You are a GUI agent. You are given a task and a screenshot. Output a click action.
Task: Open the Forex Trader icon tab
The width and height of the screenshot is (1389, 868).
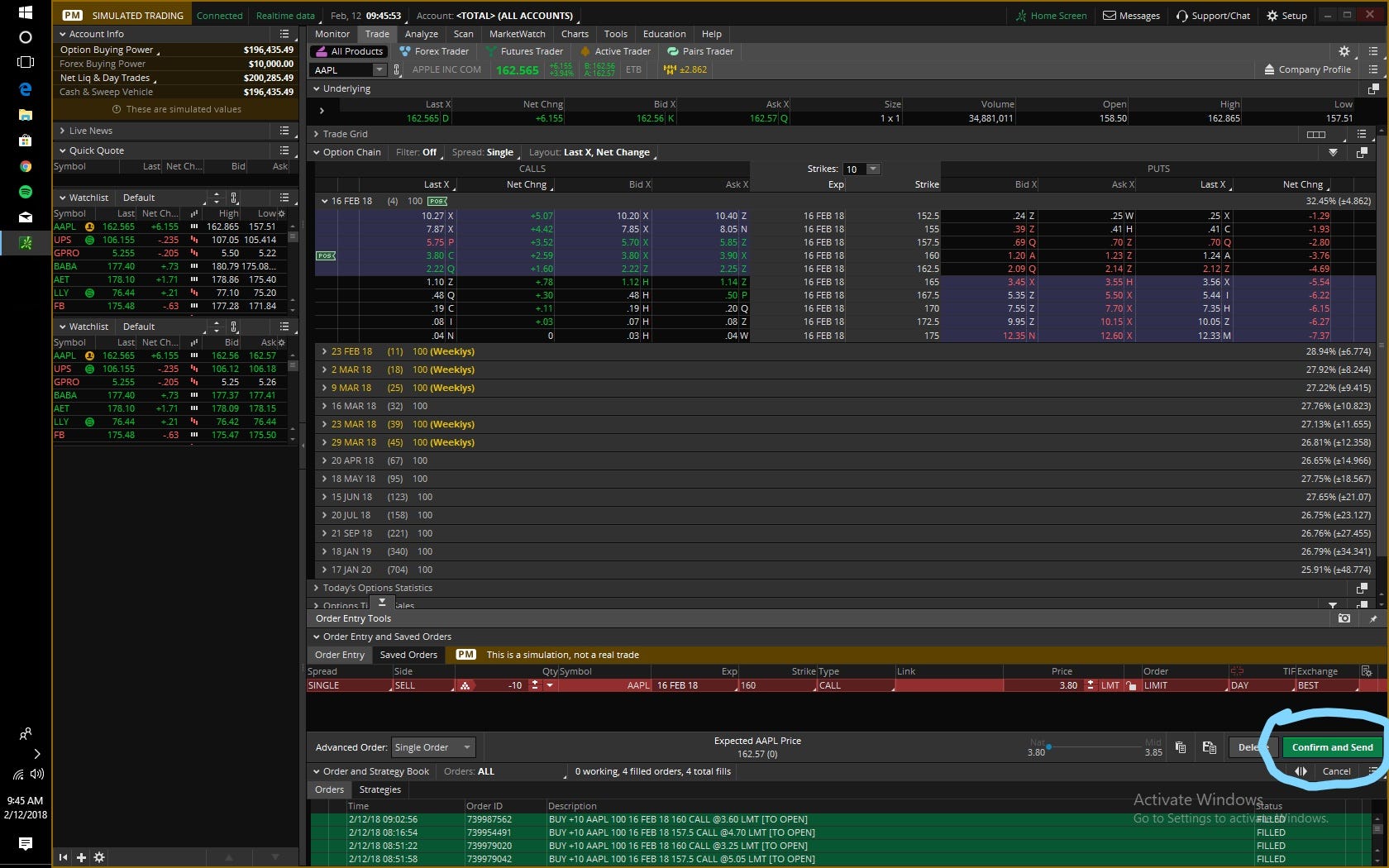pos(434,51)
